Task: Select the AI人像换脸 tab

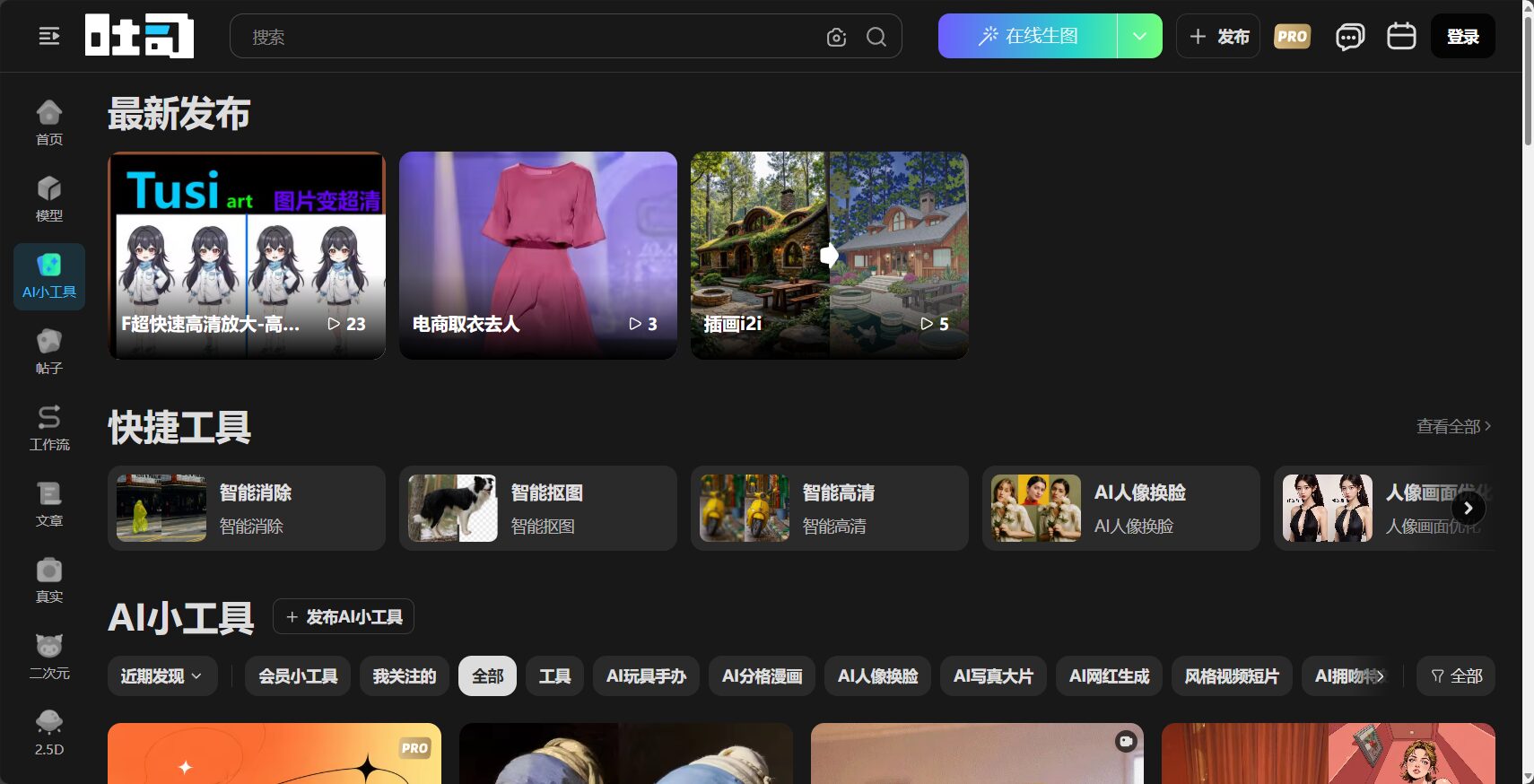Action: [x=877, y=676]
